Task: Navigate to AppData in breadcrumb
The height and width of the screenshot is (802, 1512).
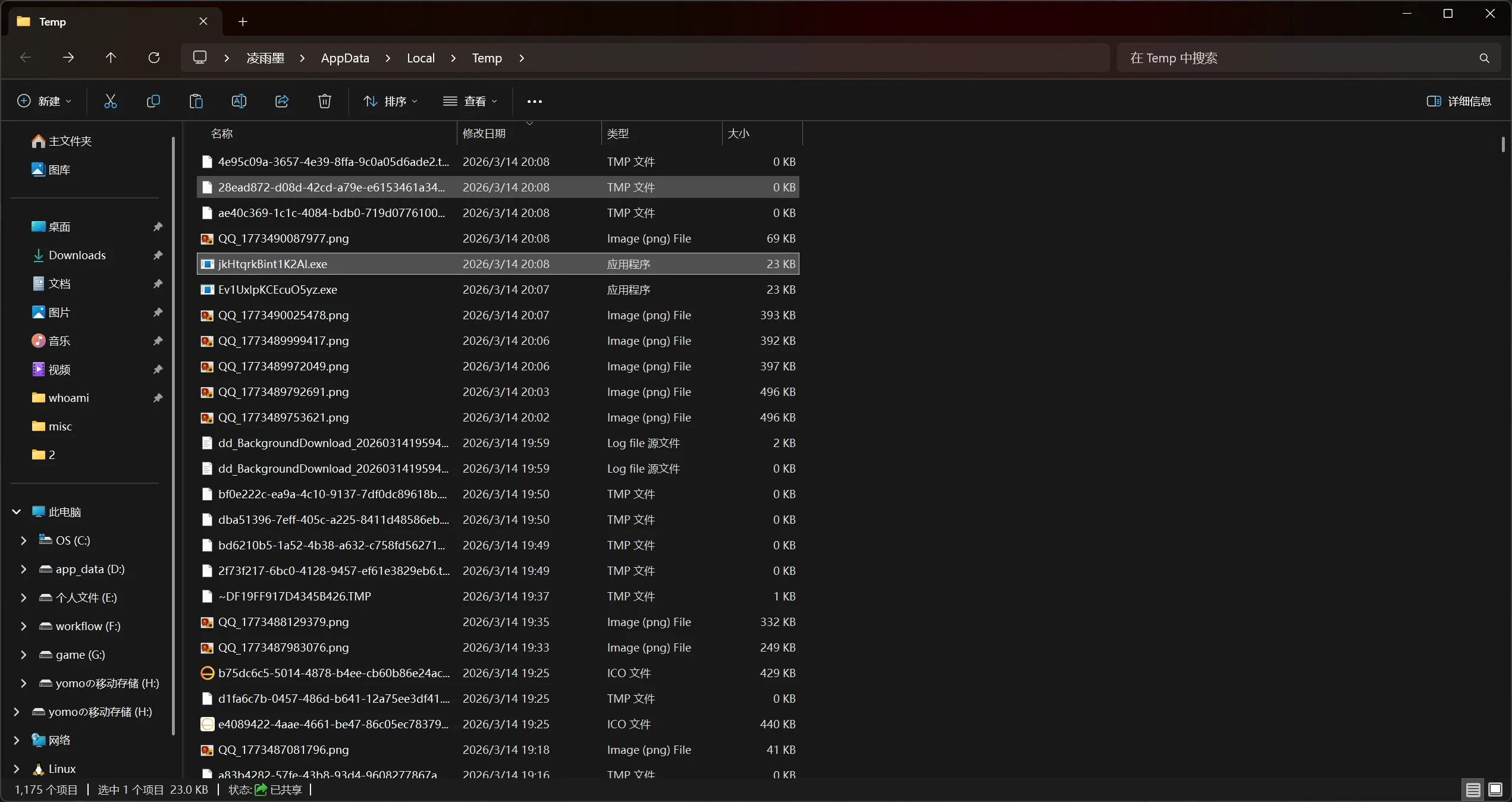Action: 345,58
